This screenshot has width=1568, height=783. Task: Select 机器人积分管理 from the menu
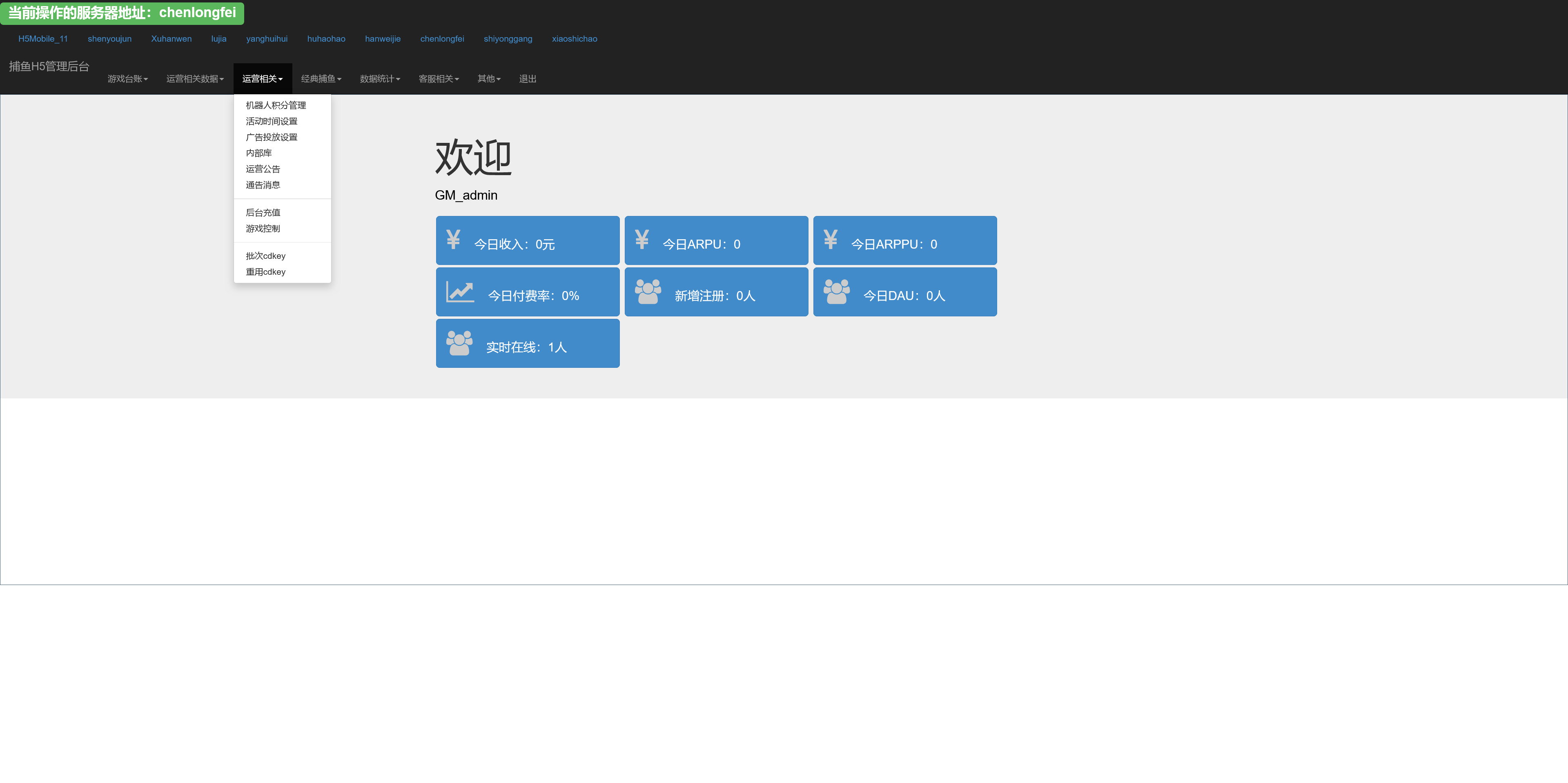(276, 105)
